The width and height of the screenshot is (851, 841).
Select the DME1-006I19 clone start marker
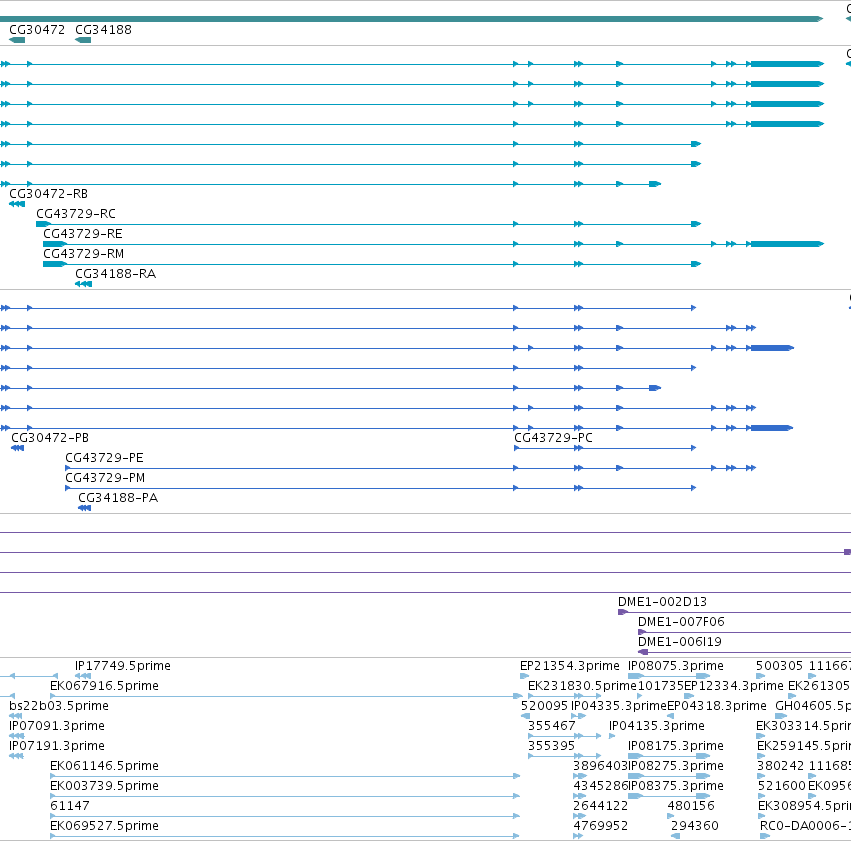click(643, 652)
